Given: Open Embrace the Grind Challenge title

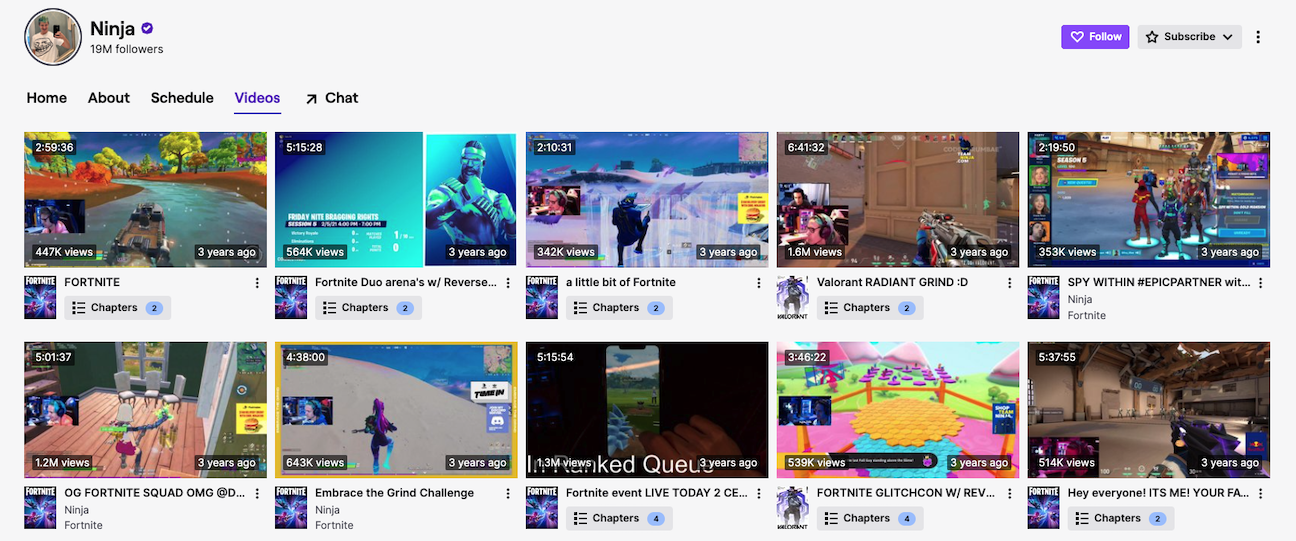Looking at the screenshot, I should [394, 493].
